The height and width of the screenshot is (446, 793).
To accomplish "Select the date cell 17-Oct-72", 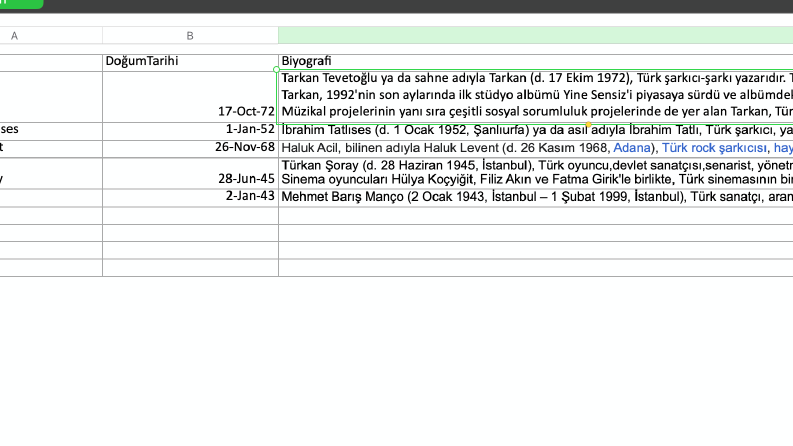I will point(190,97).
